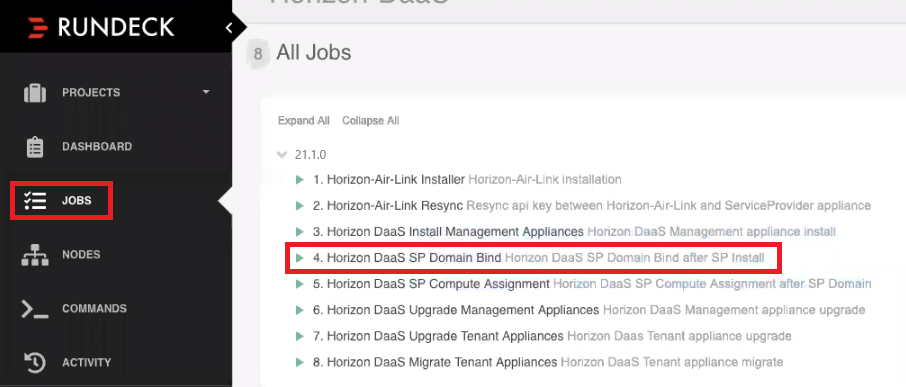906x387 pixels.
Task: Click the Nodes hierarchy icon
Action: [x=35, y=255]
